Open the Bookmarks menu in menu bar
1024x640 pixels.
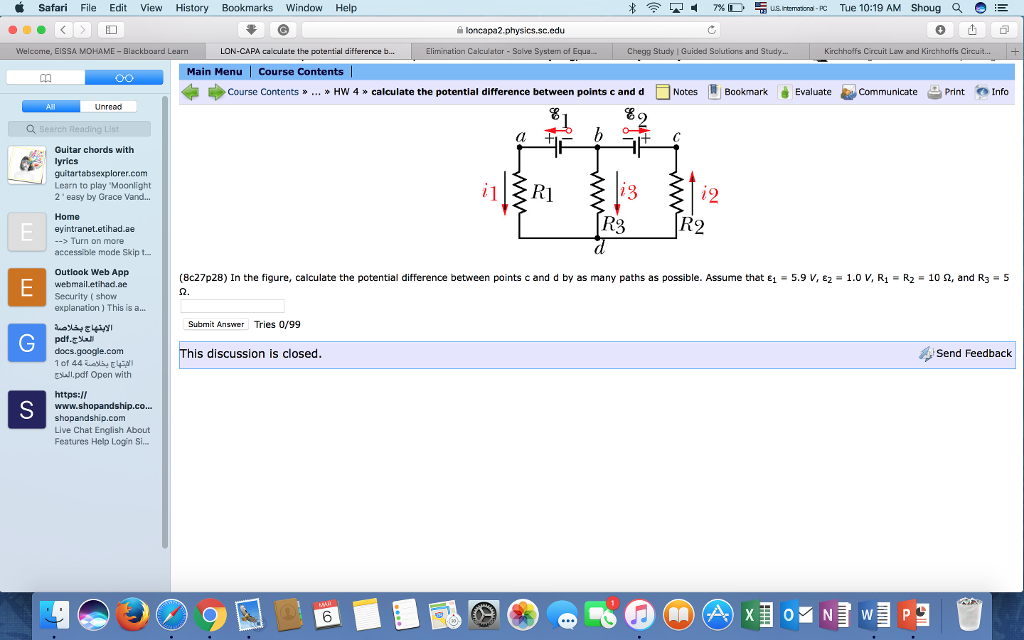tap(247, 8)
